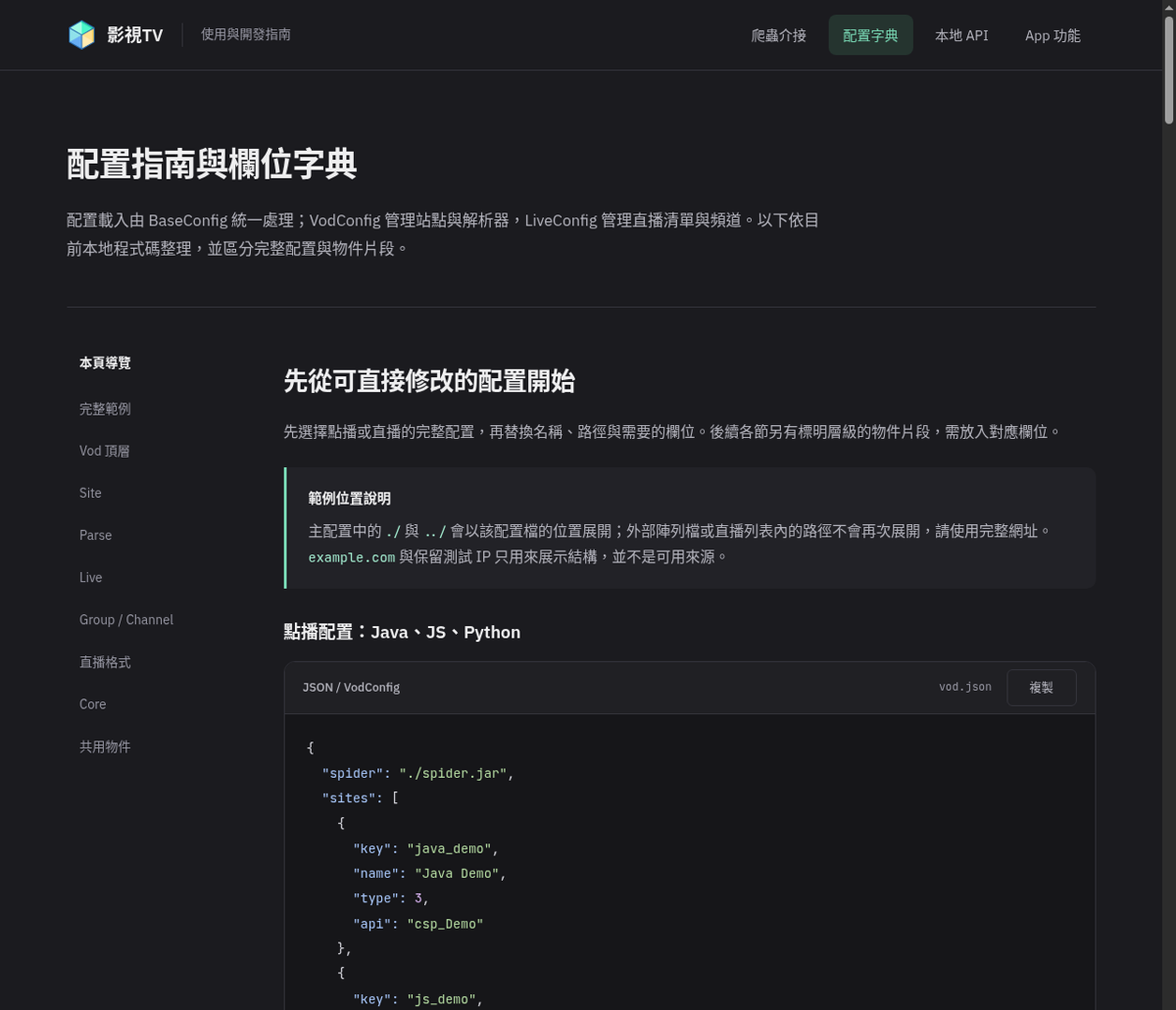Open the 影視TV home title link

[x=116, y=35]
